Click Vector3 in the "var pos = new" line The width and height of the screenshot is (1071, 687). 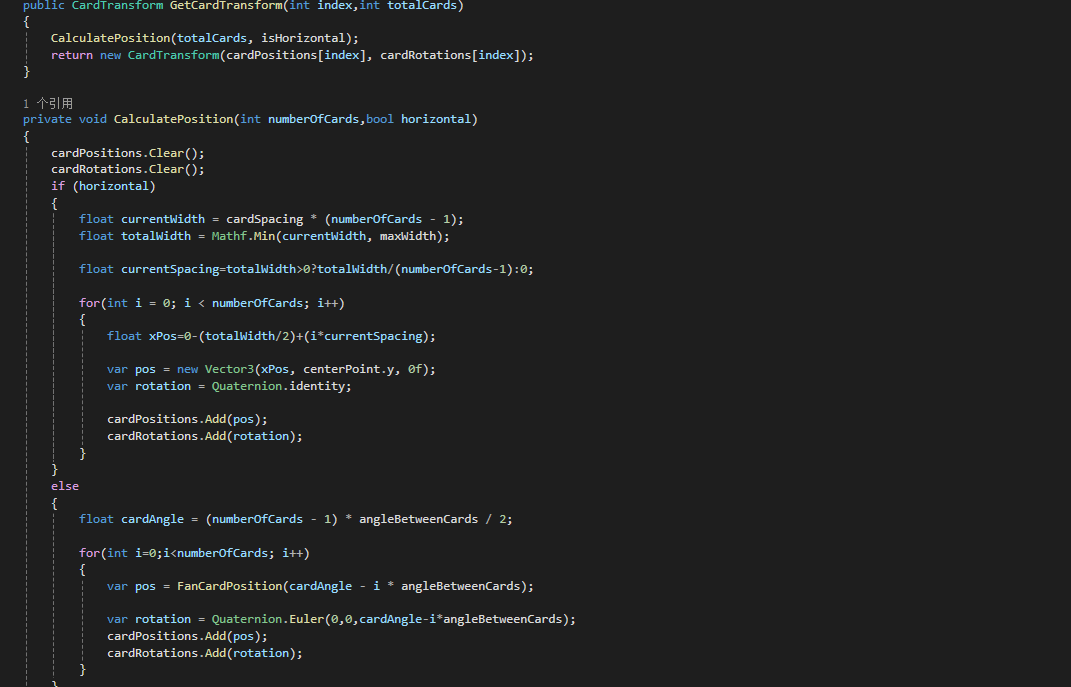[229, 369]
